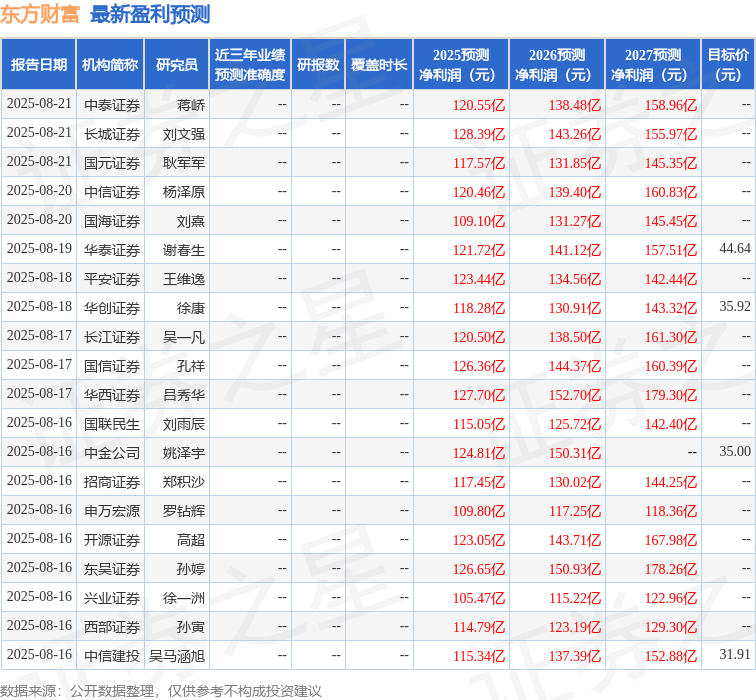
Task: Open the 中泰证券 institution entry
Action: [112, 105]
